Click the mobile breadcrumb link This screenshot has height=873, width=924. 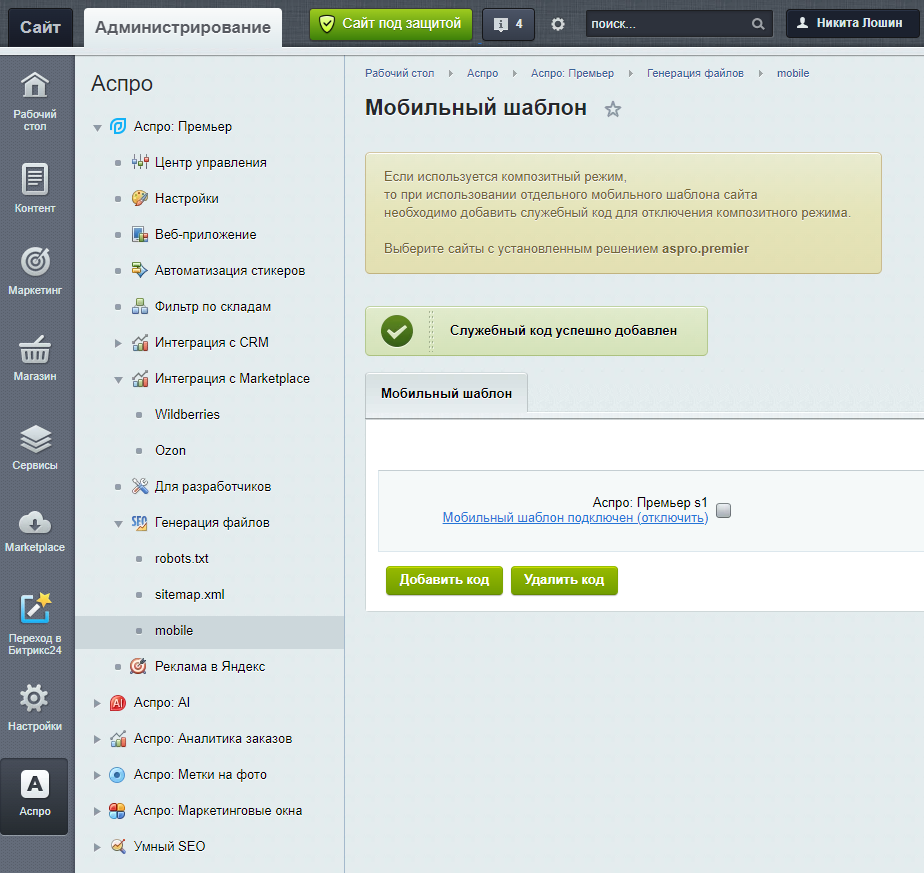pyautogui.click(x=793, y=73)
